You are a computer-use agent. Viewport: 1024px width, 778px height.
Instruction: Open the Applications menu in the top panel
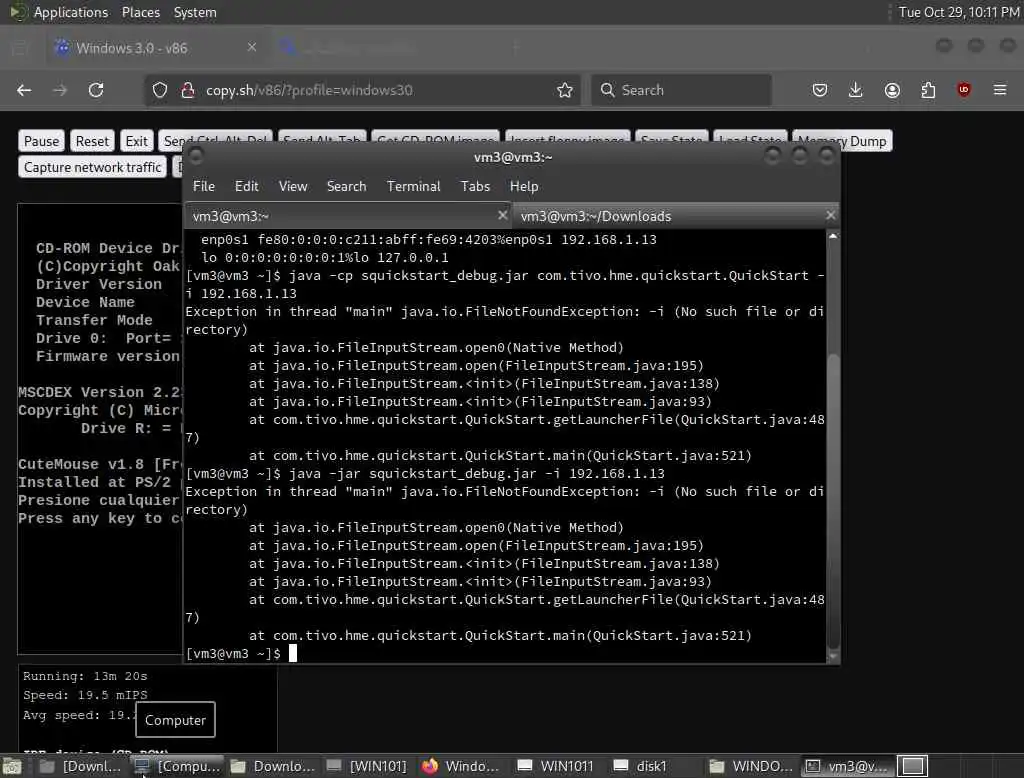tap(71, 12)
